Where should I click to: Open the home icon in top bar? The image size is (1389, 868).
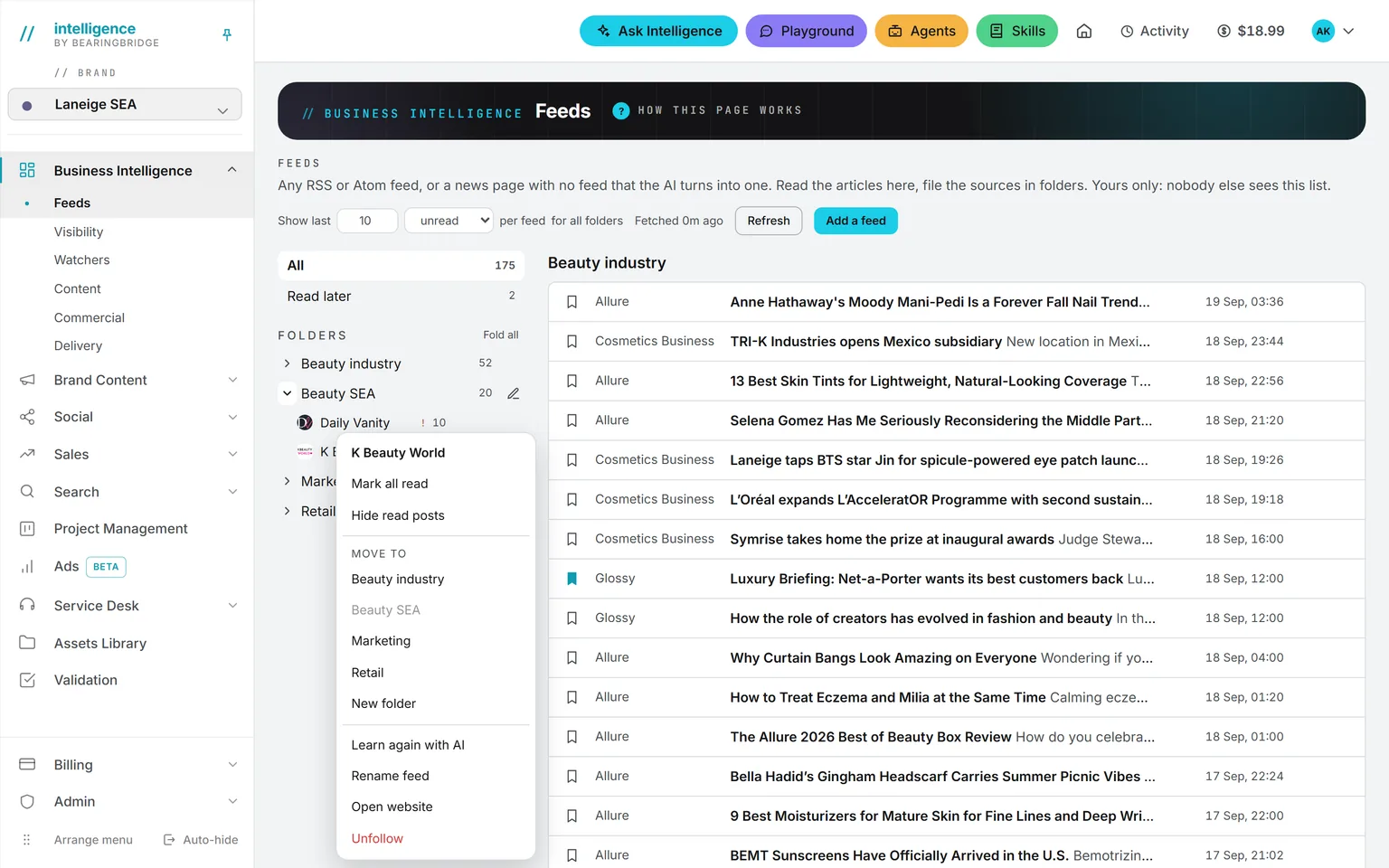coord(1084,32)
